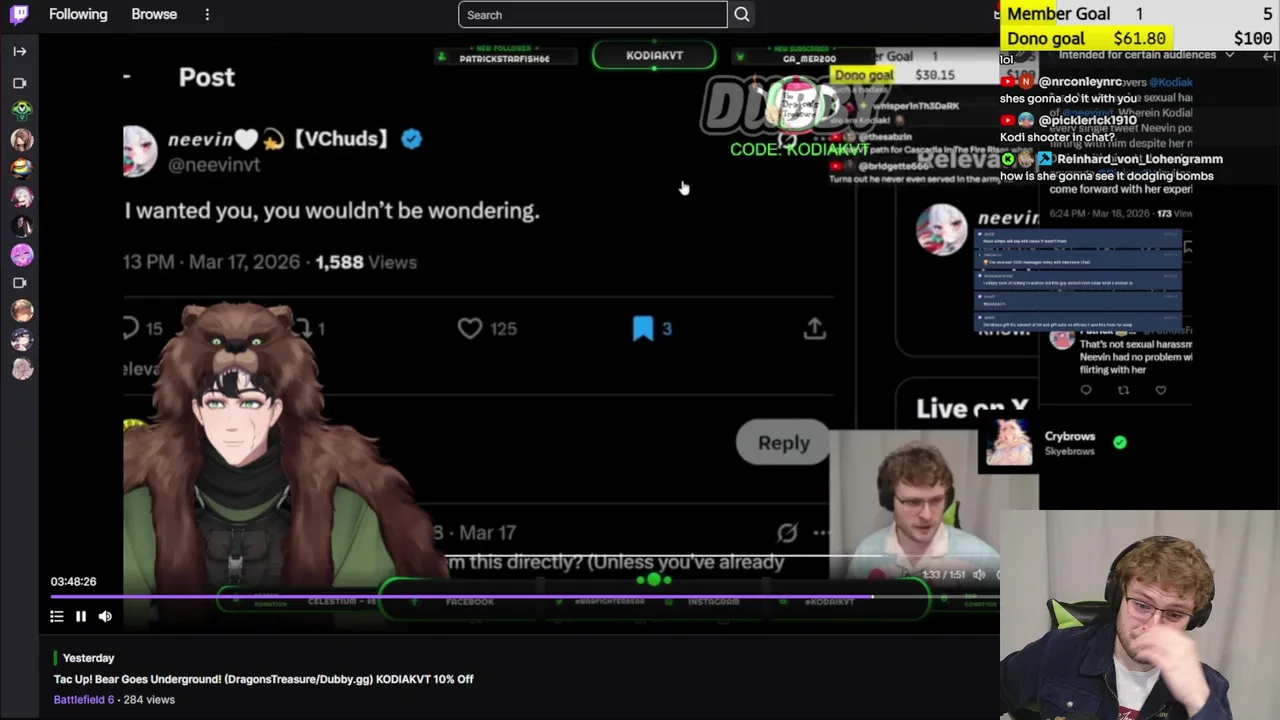Click the Post heading text
This screenshot has height=720, width=1280.
pos(207,78)
